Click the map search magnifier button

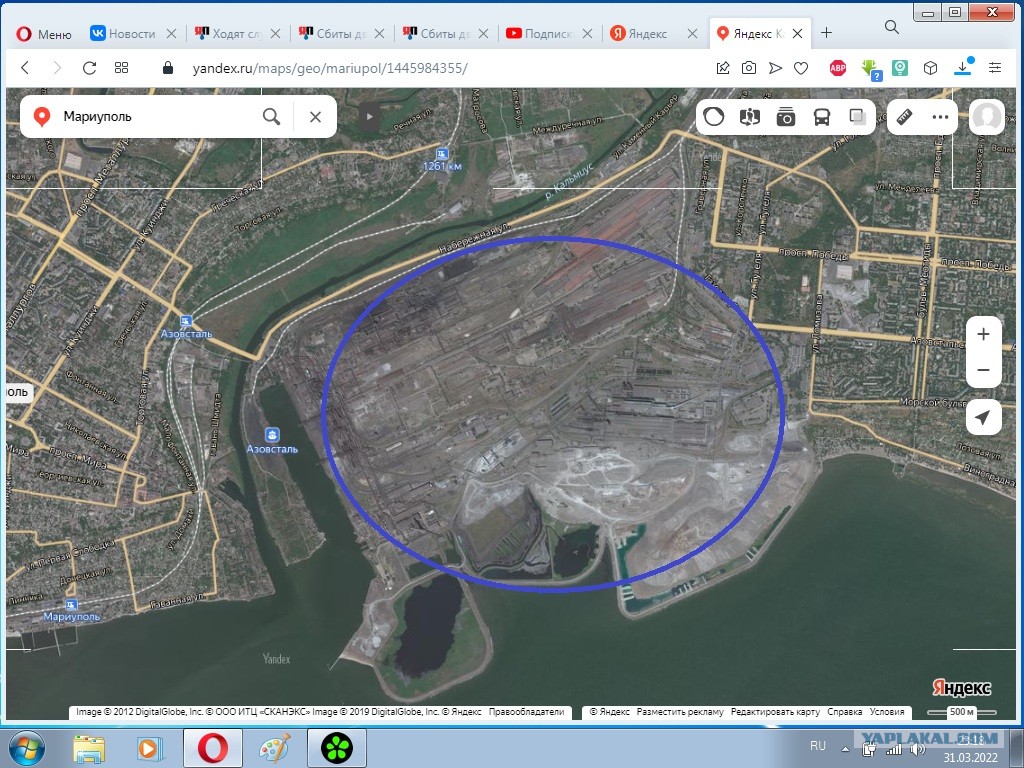coord(272,117)
